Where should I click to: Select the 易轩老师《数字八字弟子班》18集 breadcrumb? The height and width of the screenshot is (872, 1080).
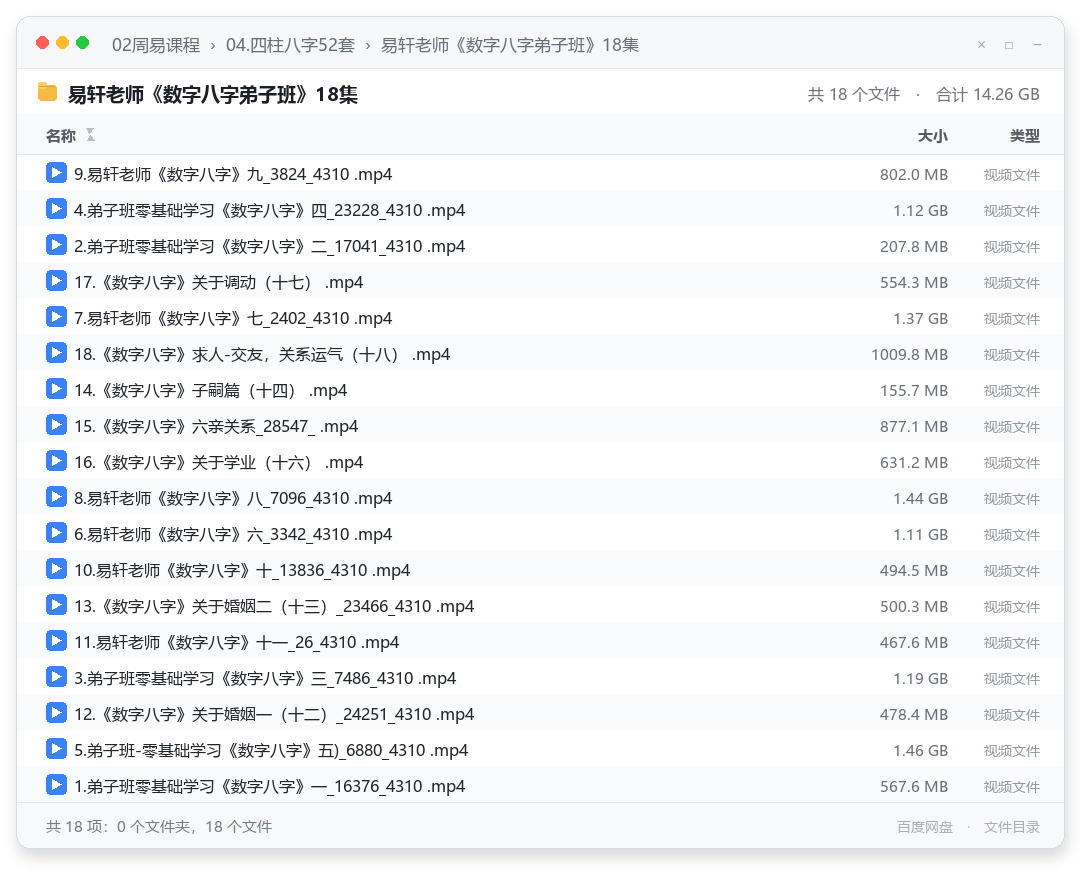tap(510, 45)
